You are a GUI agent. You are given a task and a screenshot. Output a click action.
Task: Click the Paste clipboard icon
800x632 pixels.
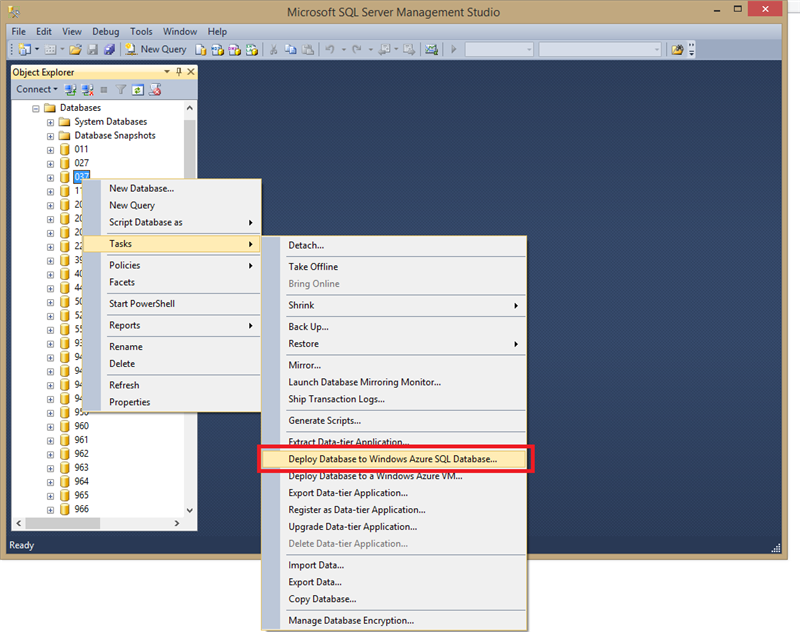tap(308, 49)
